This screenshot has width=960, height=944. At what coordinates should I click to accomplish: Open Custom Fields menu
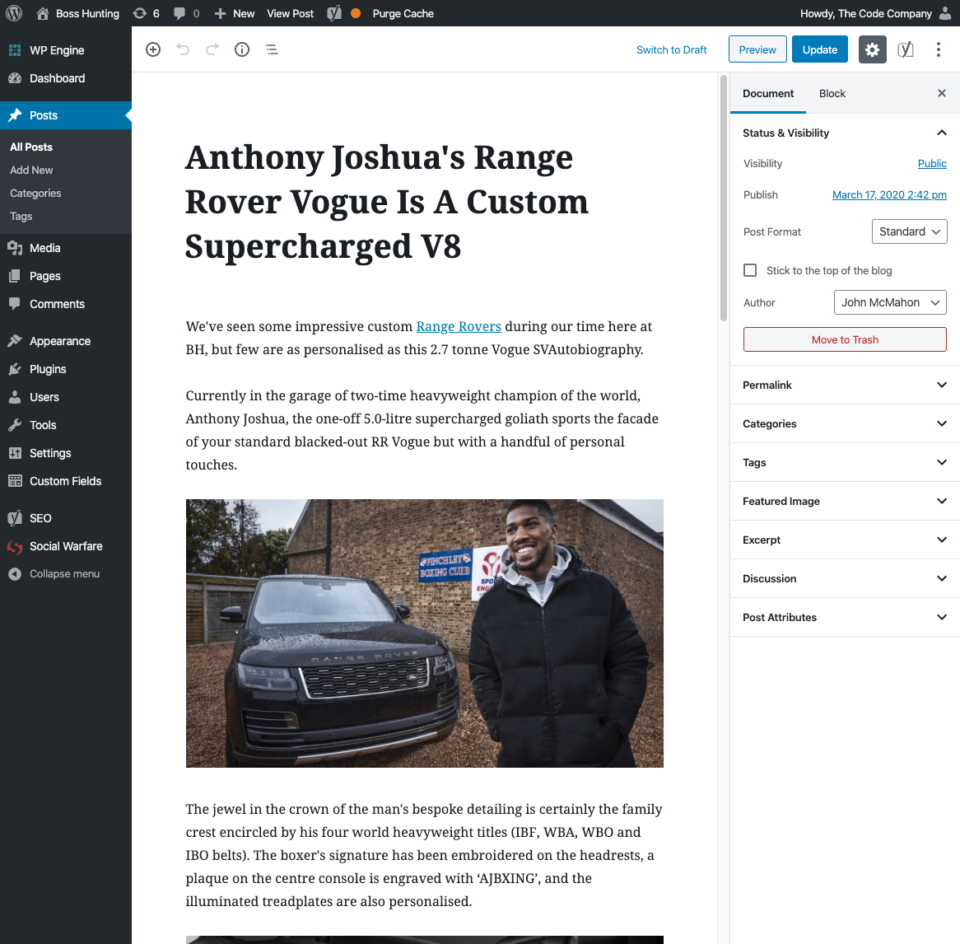[x=66, y=481]
